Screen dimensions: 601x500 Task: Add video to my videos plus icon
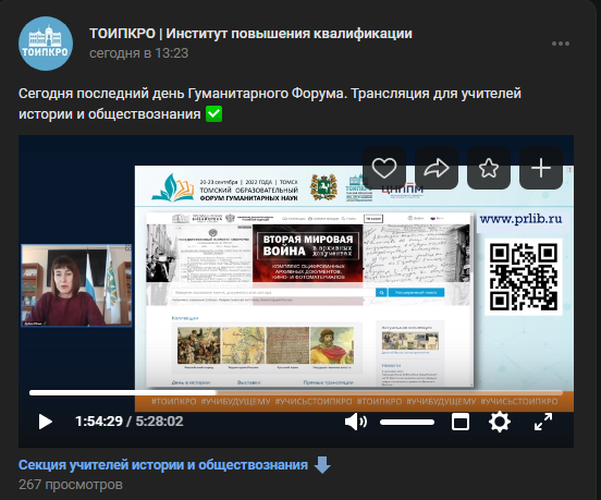541,168
